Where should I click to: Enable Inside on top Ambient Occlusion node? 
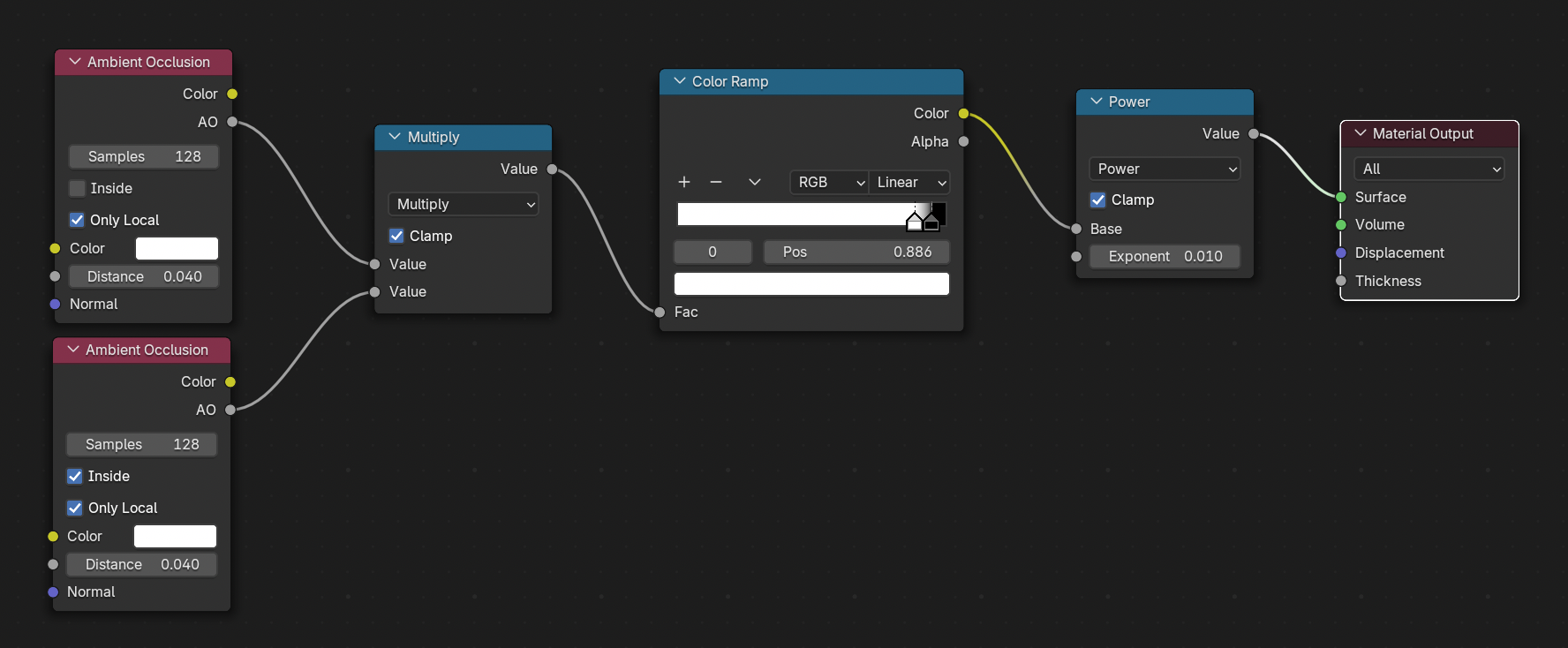[78, 188]
